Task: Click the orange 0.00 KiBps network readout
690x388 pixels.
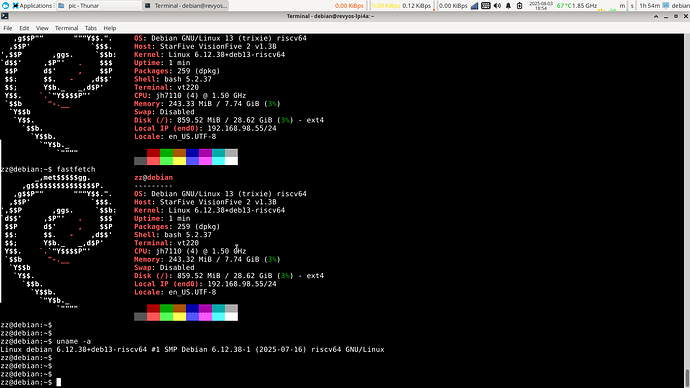Action: pos(349,6)
